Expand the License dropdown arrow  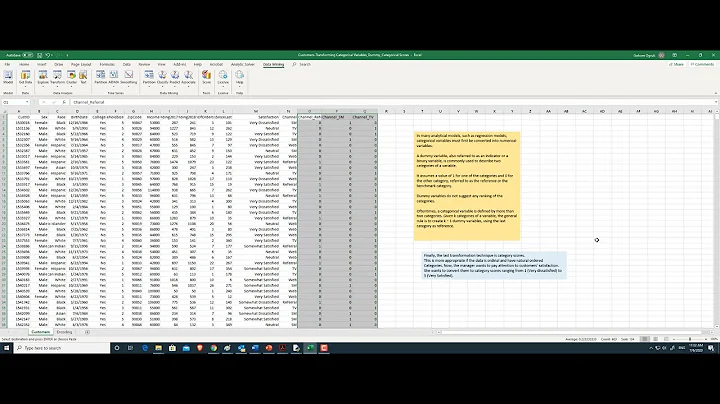[223, 86]
